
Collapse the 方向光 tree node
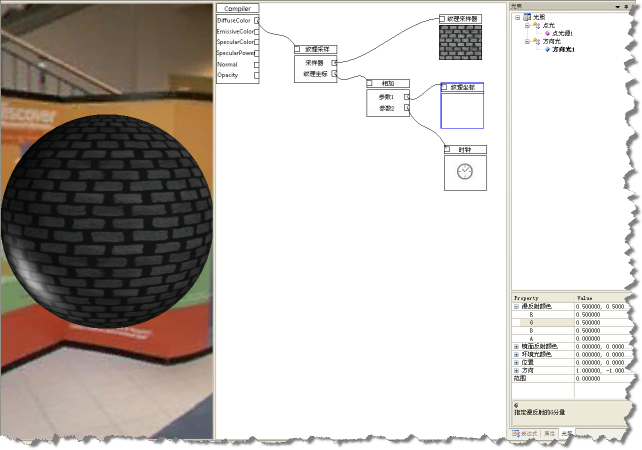527,41
